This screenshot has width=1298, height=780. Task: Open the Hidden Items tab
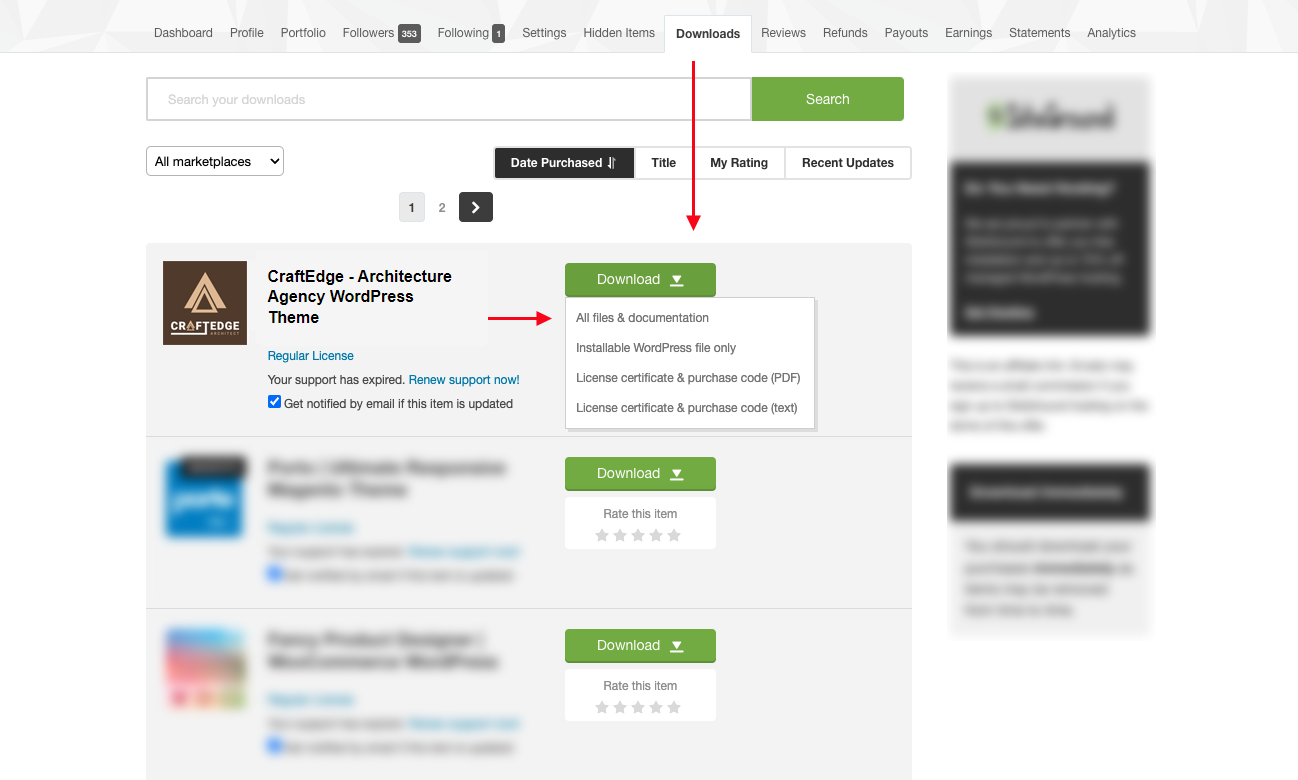pyautogui.click(x=619, y=33)
